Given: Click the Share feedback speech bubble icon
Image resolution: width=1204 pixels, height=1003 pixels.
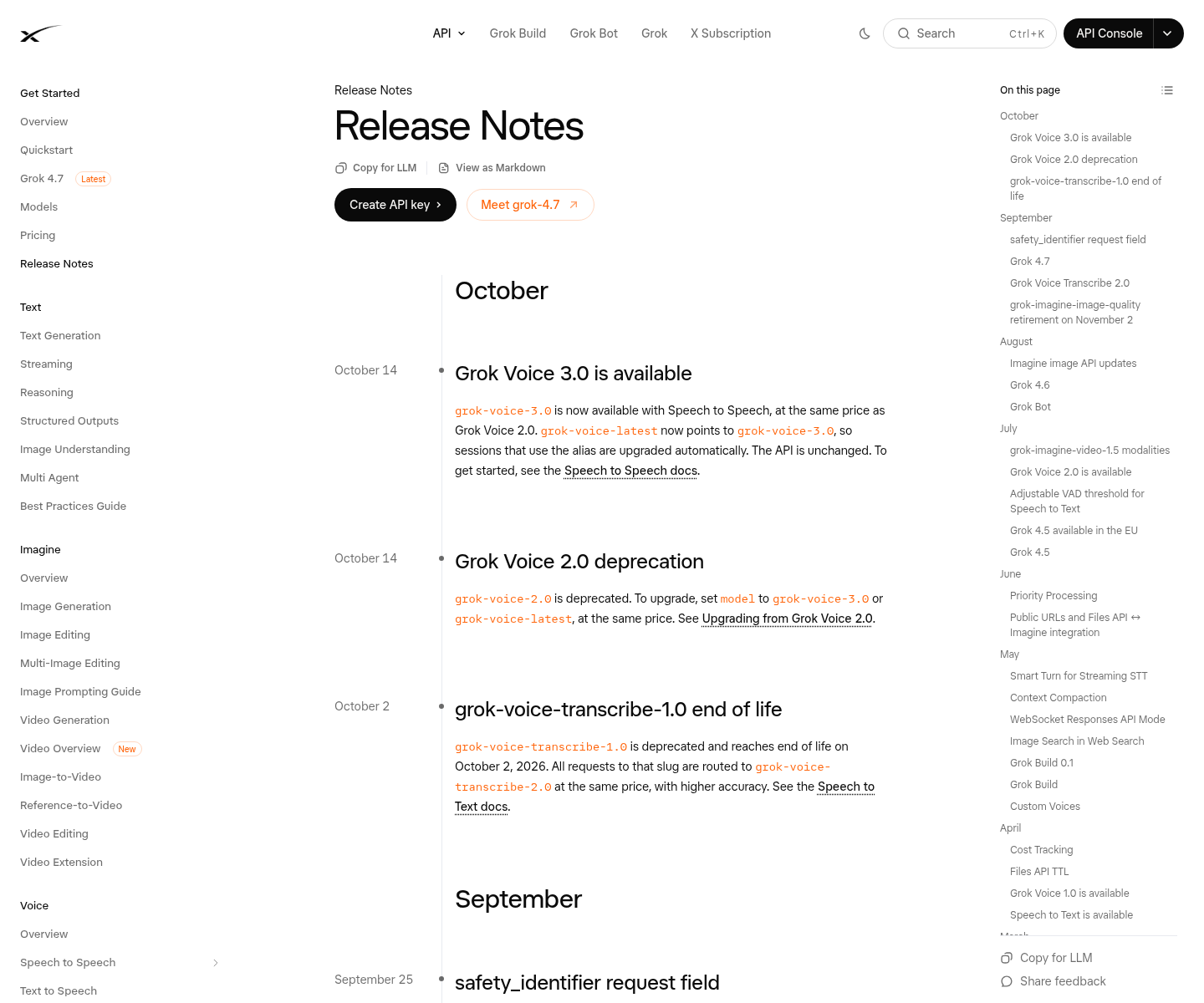Looking at the screenshot, I should 1007,981.
